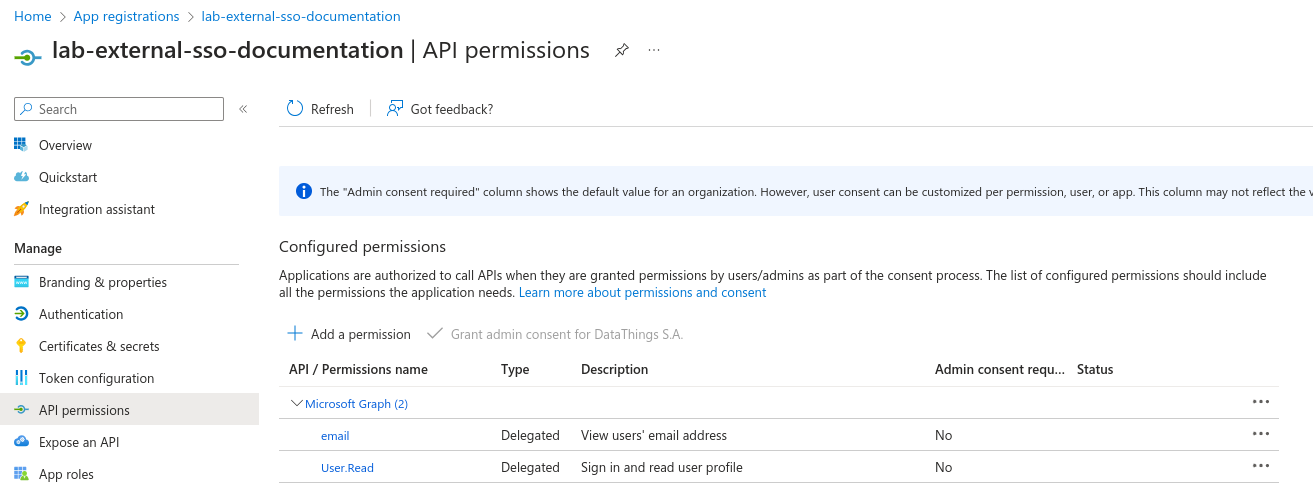Click the Type column header
Viewport: 1313px width, 498px height.
515,369
